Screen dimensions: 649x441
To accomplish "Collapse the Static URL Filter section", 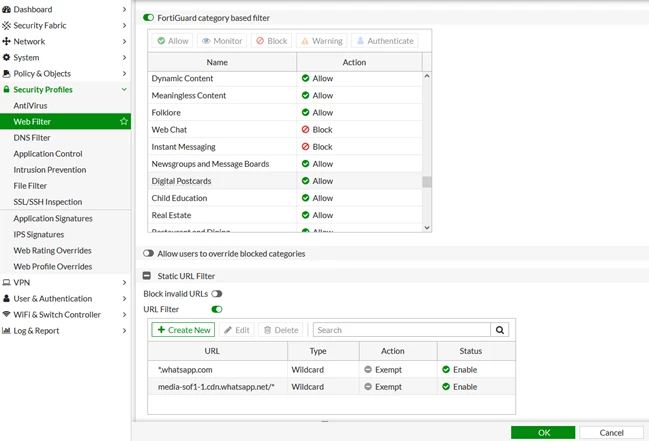I will pyautogui.click(x=147, y=276).
